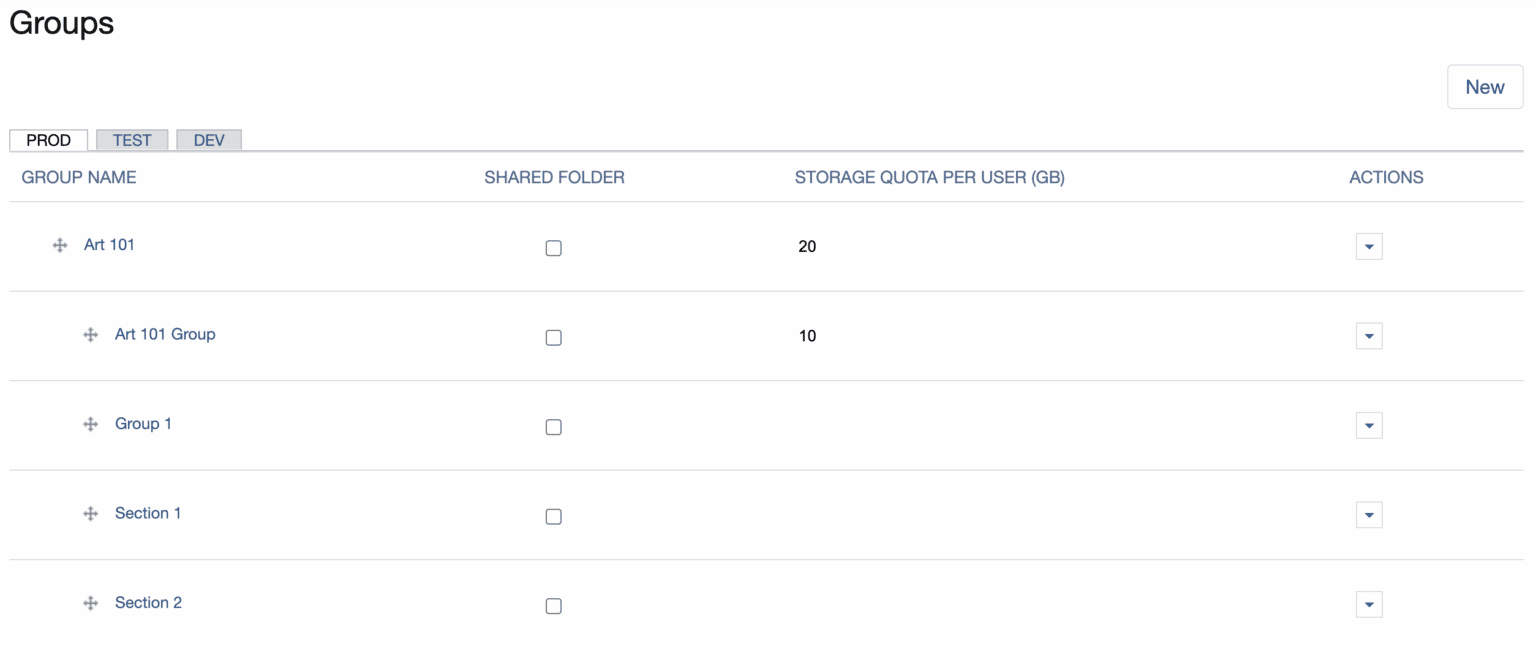Viewport: 1536px width, 646px height.
Task: Select the DEV environment tab
Action: click(209, 140)
